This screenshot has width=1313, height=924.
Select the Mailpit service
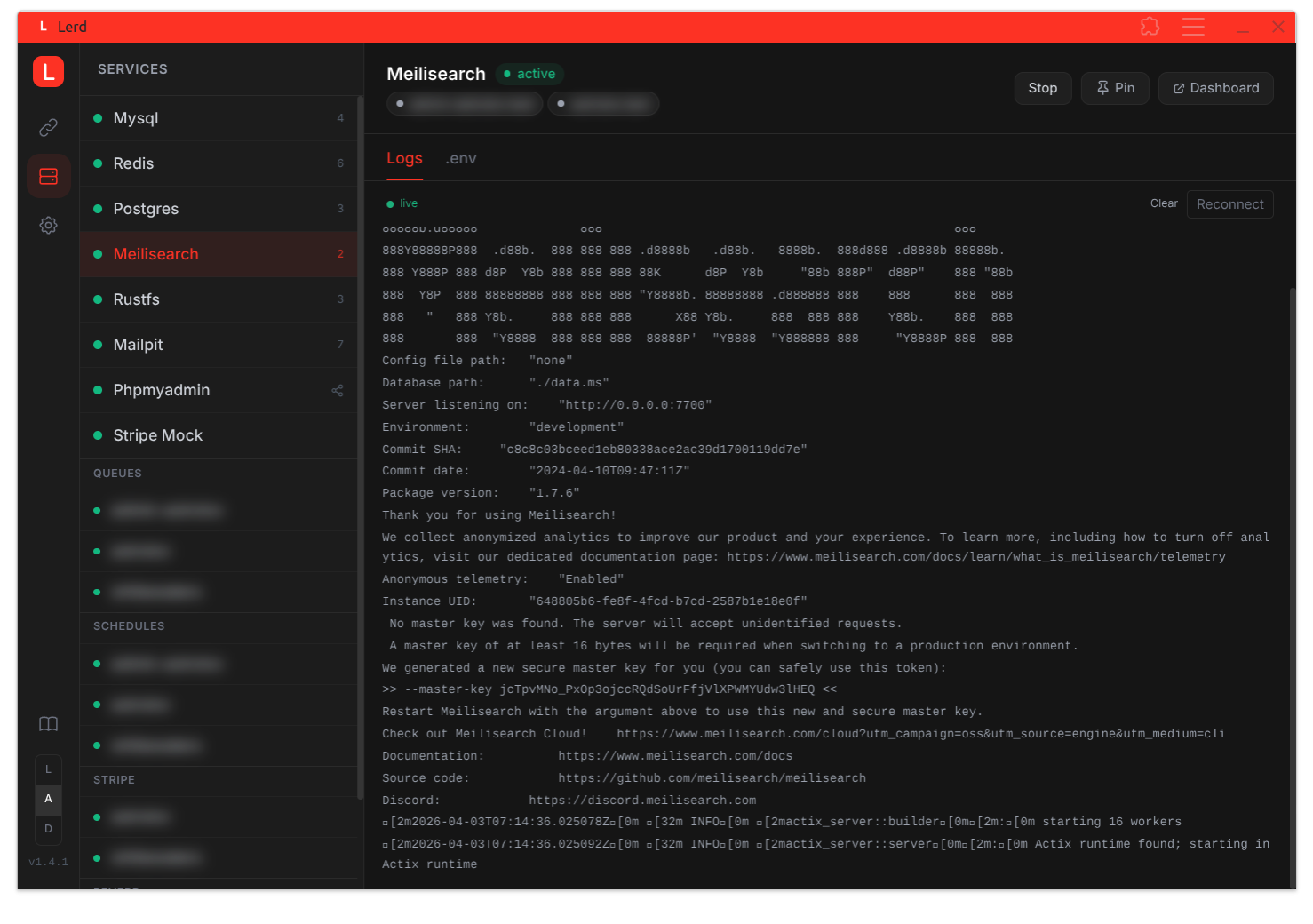coord(219,345)
